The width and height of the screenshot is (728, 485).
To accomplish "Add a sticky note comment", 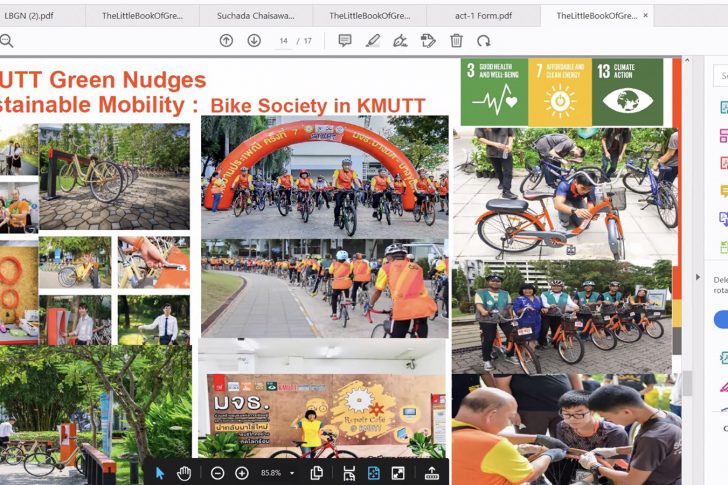I will pyautogui.click(x=345, y=40).
